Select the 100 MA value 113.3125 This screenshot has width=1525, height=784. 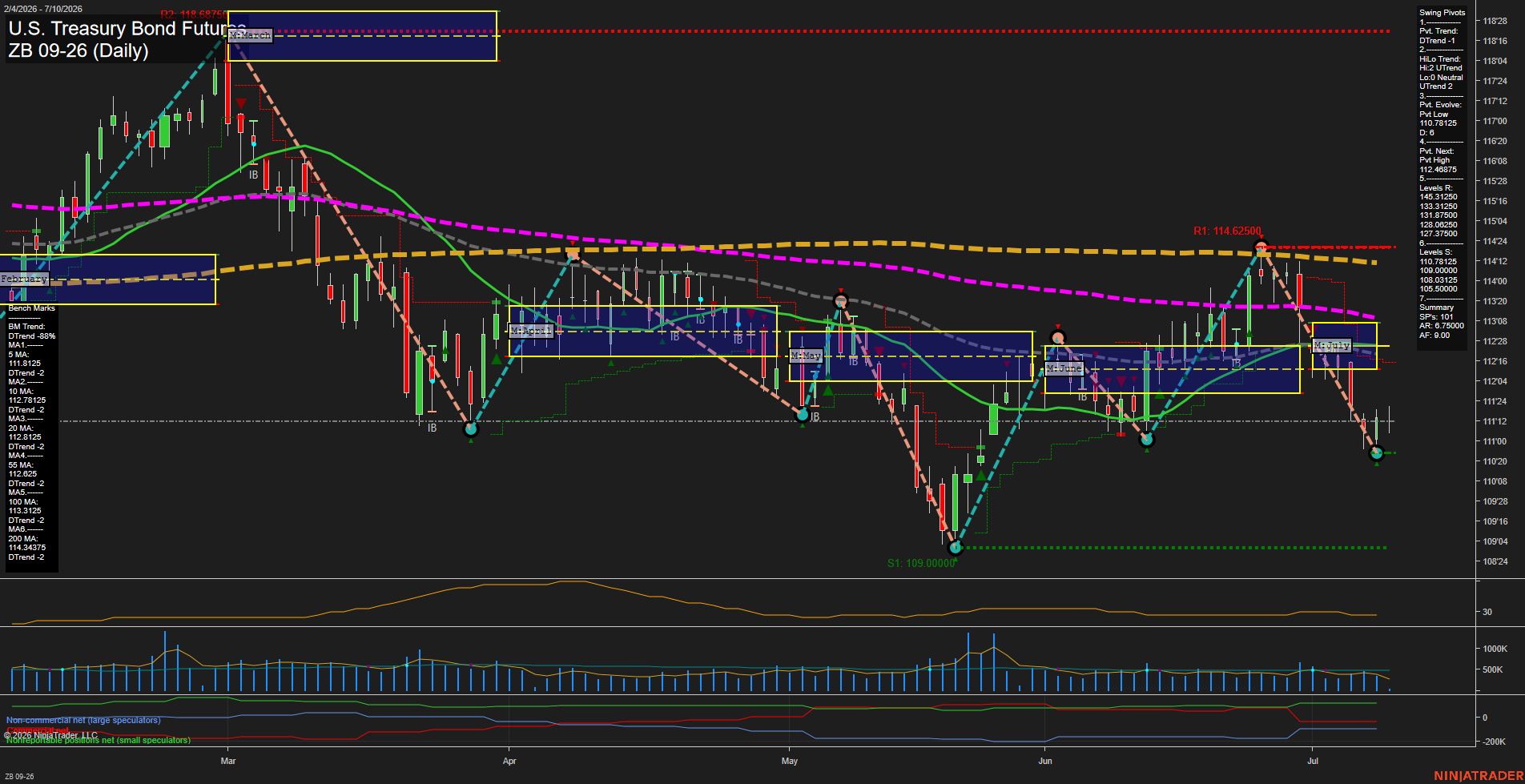point(25,511)
